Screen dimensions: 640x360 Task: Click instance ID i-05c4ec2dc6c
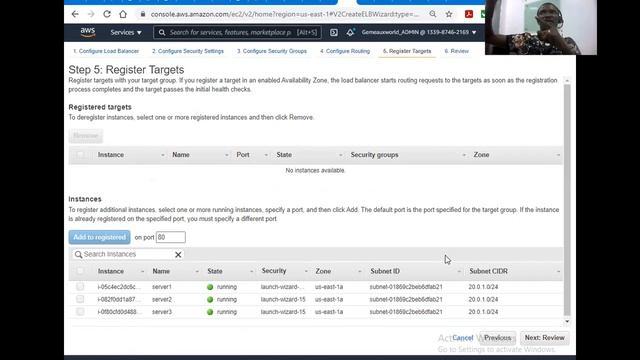click(119, 287)
